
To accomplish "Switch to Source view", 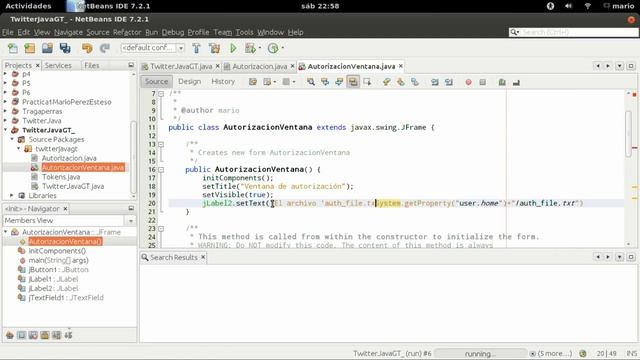I will (156, 81).
